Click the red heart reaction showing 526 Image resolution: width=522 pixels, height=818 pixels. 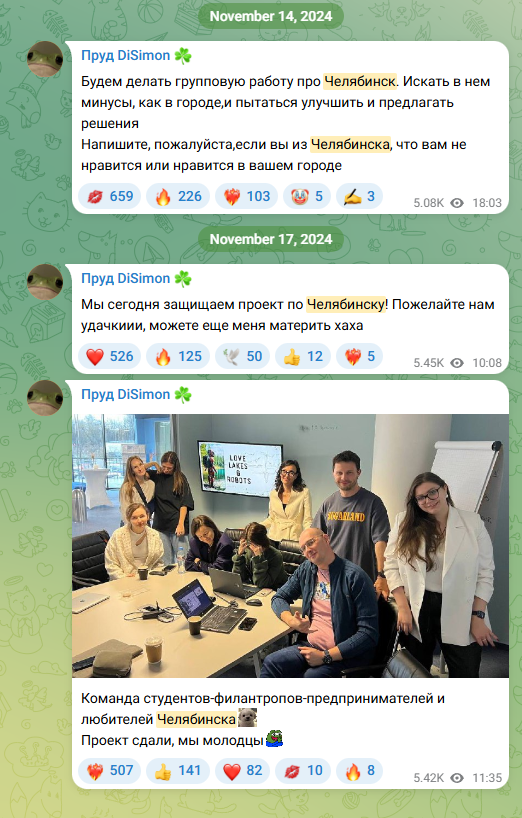tap(110, 356)
